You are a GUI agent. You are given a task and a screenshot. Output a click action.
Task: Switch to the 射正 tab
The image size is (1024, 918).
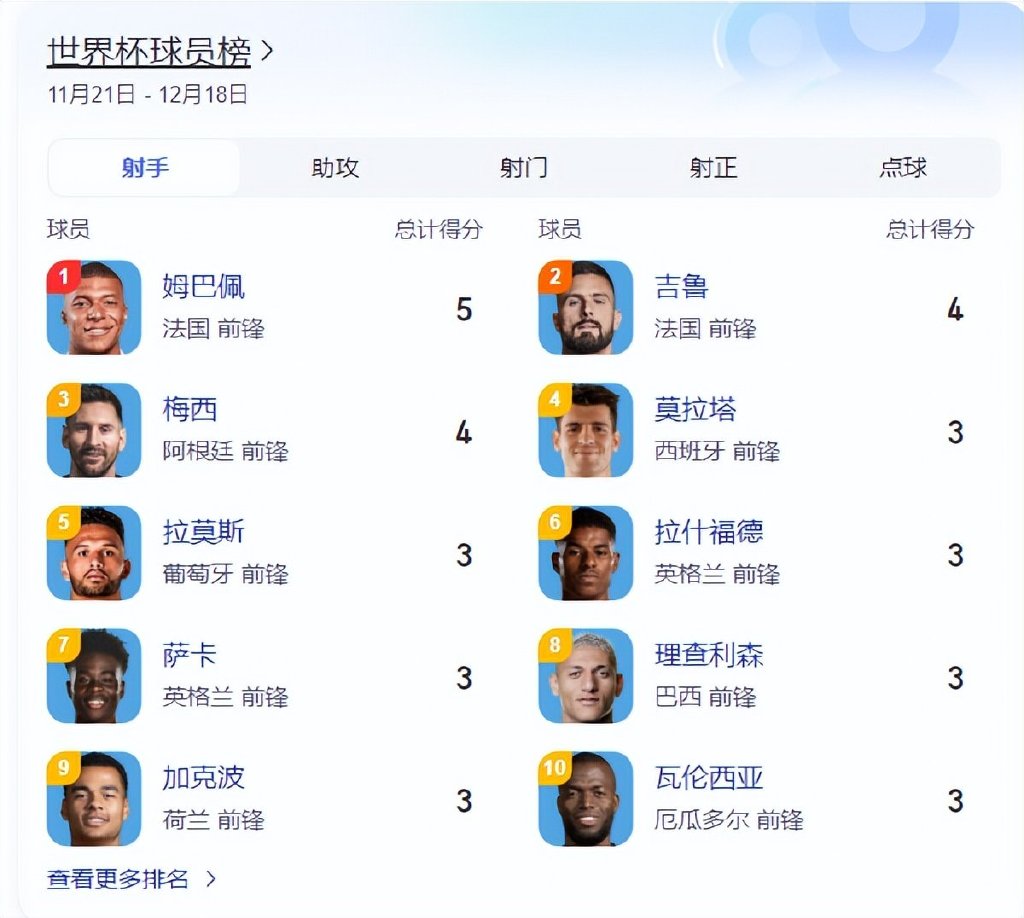[713, 168]
